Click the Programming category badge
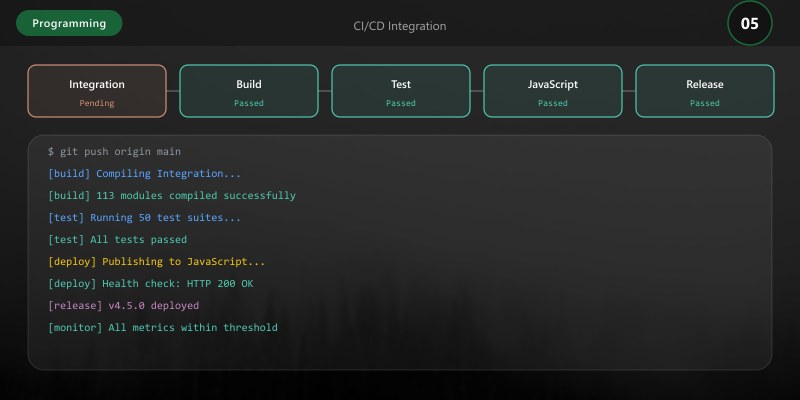The width and height of the screenshot is (800, 400). (69, 23)
